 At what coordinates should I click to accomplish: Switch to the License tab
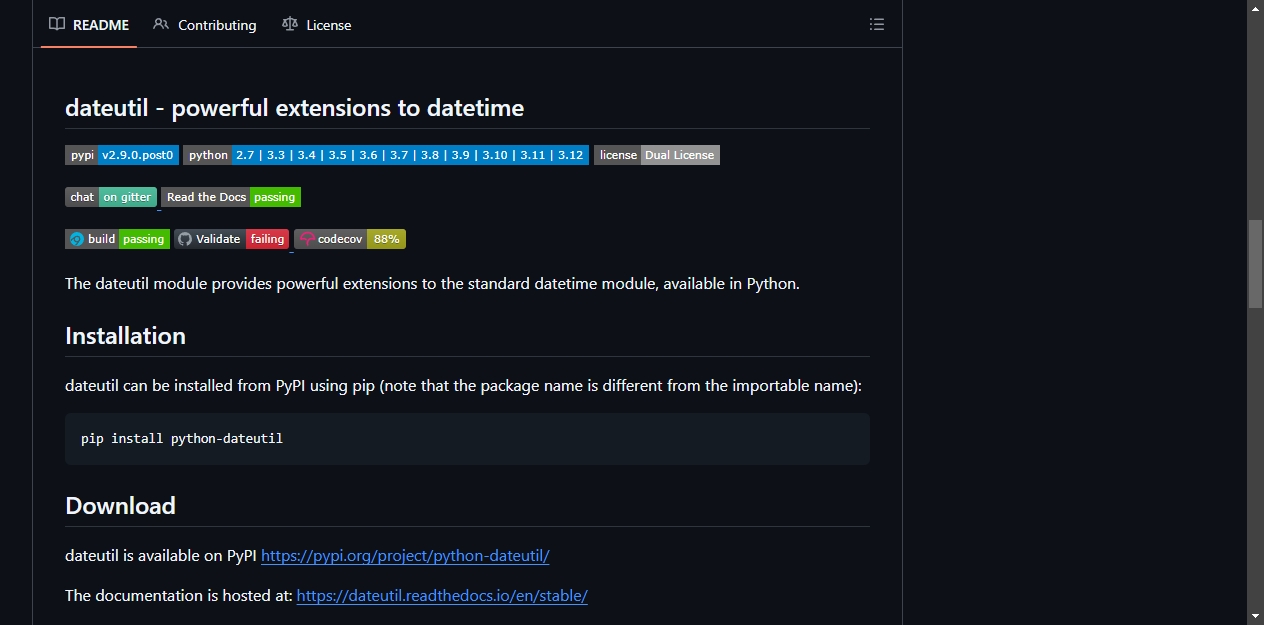click(316, 24)
